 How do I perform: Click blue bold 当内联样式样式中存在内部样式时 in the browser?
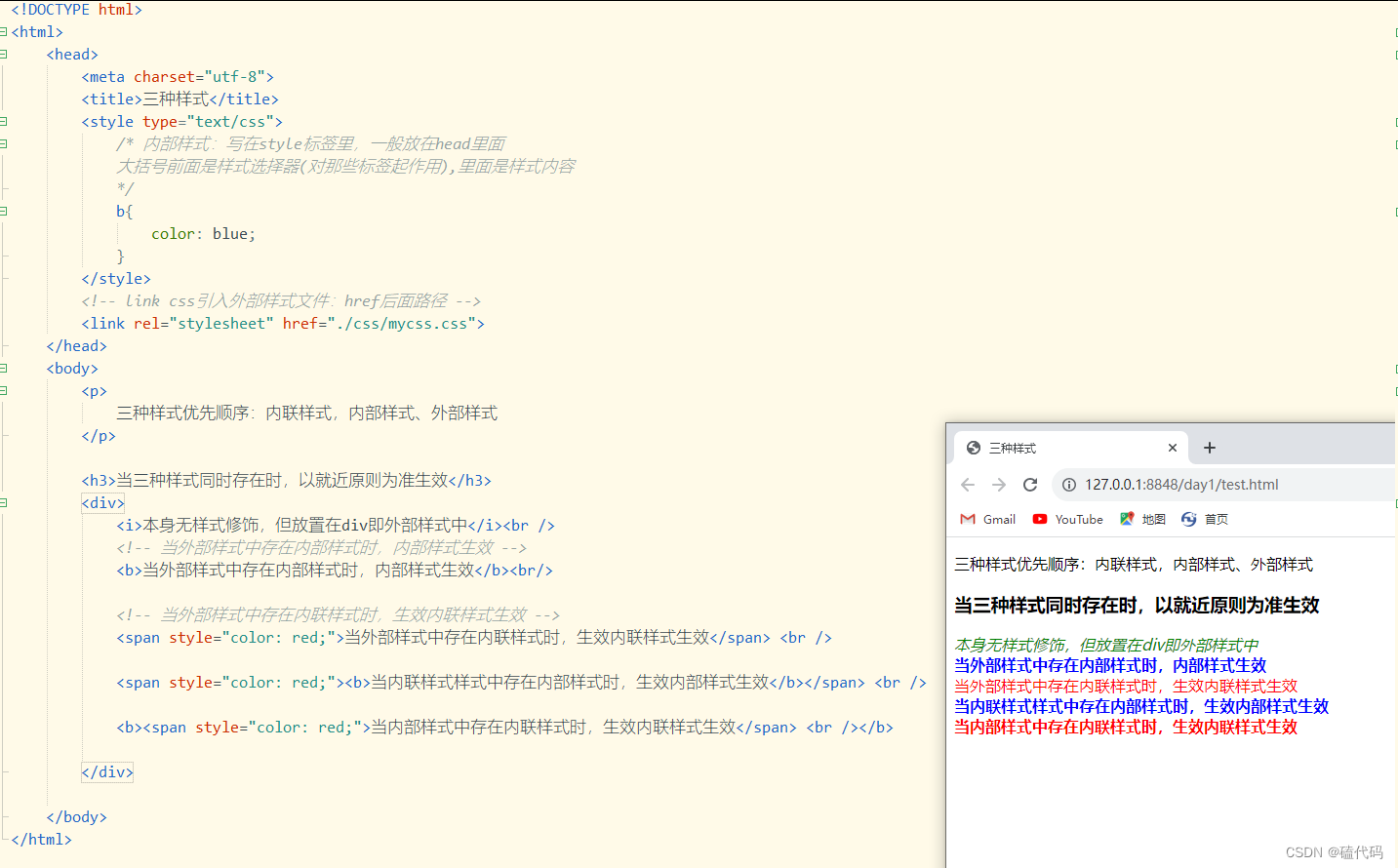(x=1141, y=706)
